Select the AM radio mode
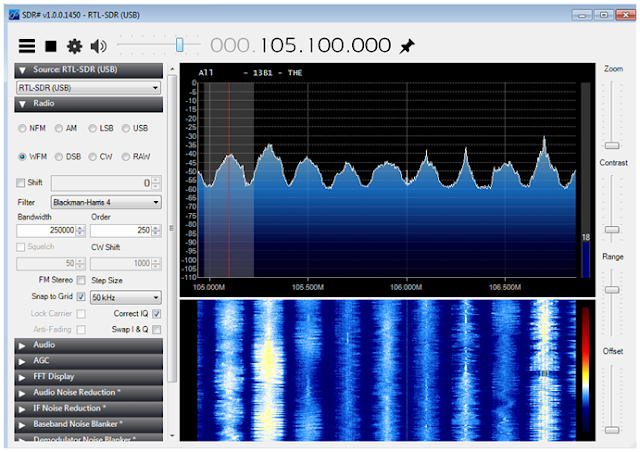This screenshot has width=640, height=452. pyautogui.click(x=59, y=128)
